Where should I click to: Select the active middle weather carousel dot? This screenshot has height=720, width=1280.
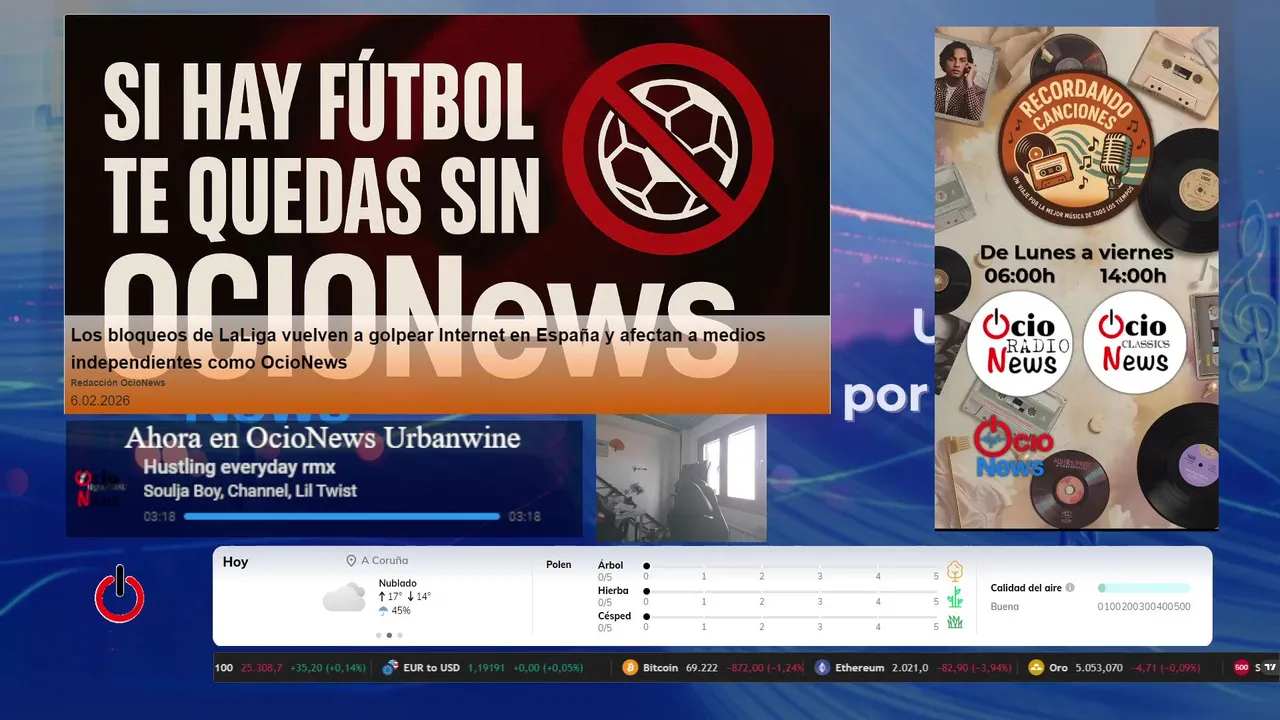[x=389, y=635]
